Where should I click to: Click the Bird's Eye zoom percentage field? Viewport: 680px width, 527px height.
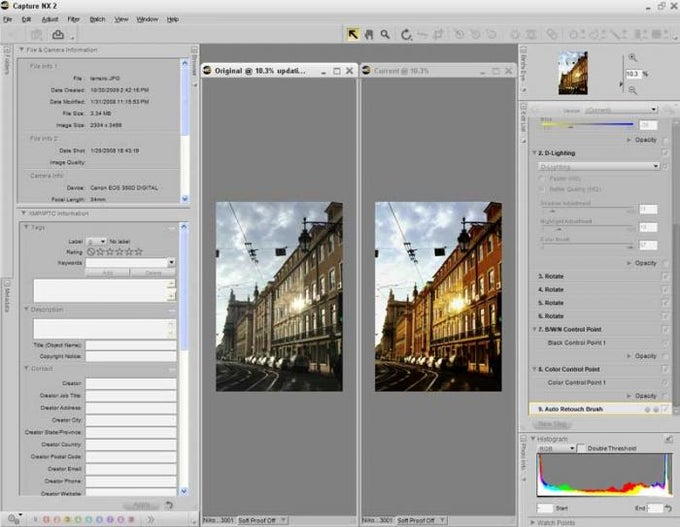coord(632,74)
